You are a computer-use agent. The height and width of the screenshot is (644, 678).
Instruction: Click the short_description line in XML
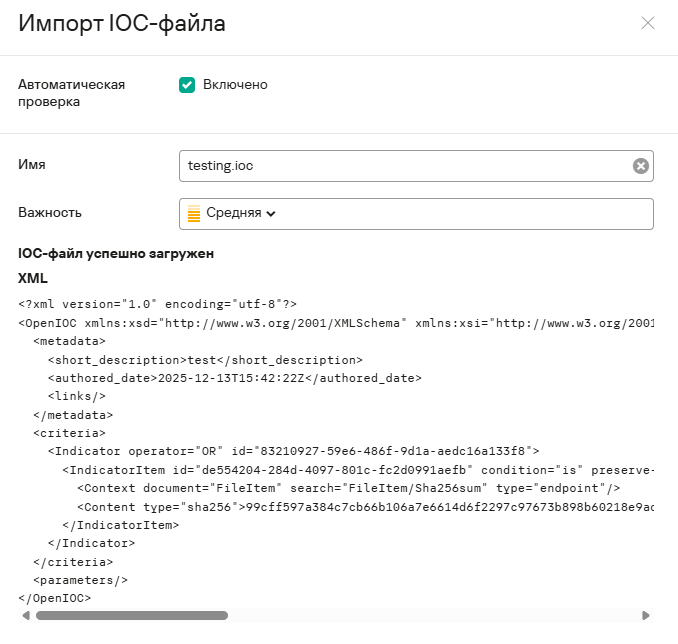pos(205,360)
